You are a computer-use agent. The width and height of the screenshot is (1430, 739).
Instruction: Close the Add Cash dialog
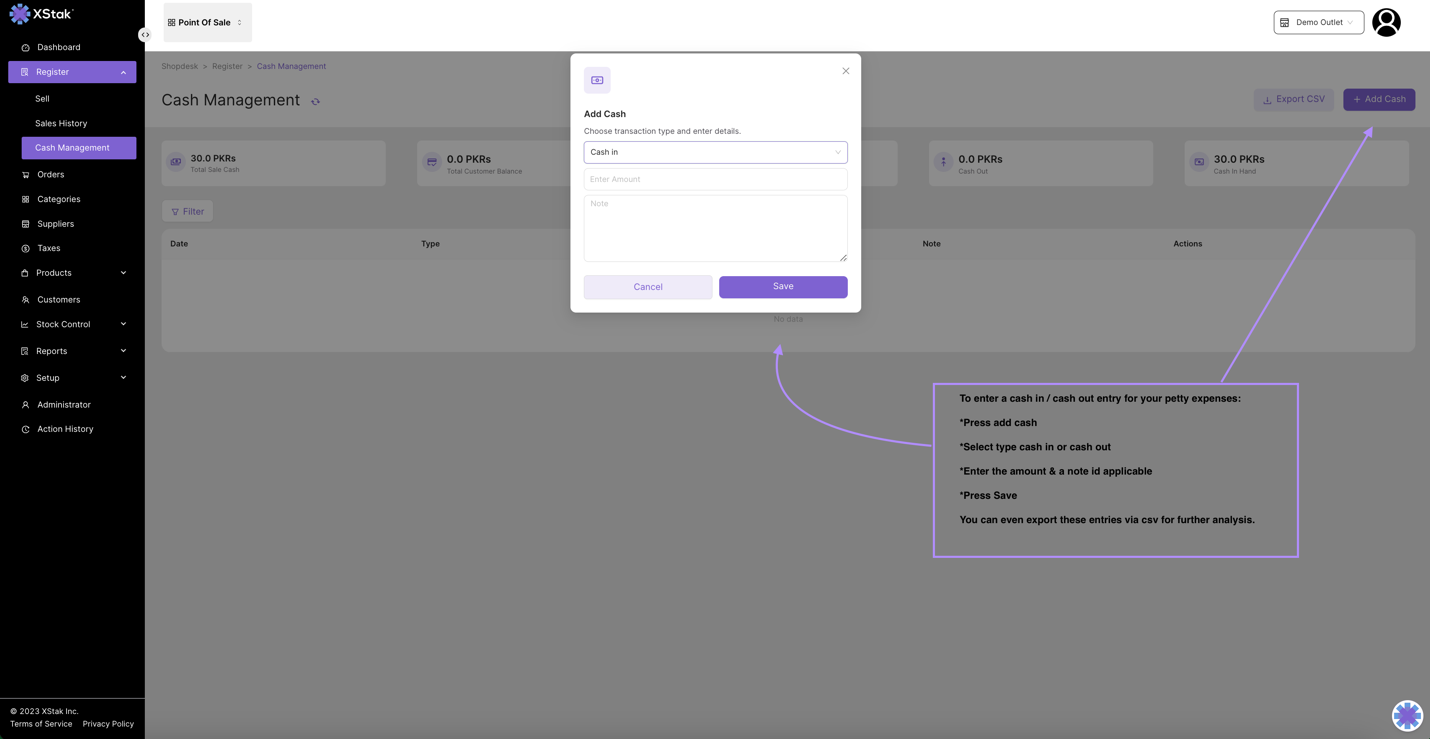point(845,71)
